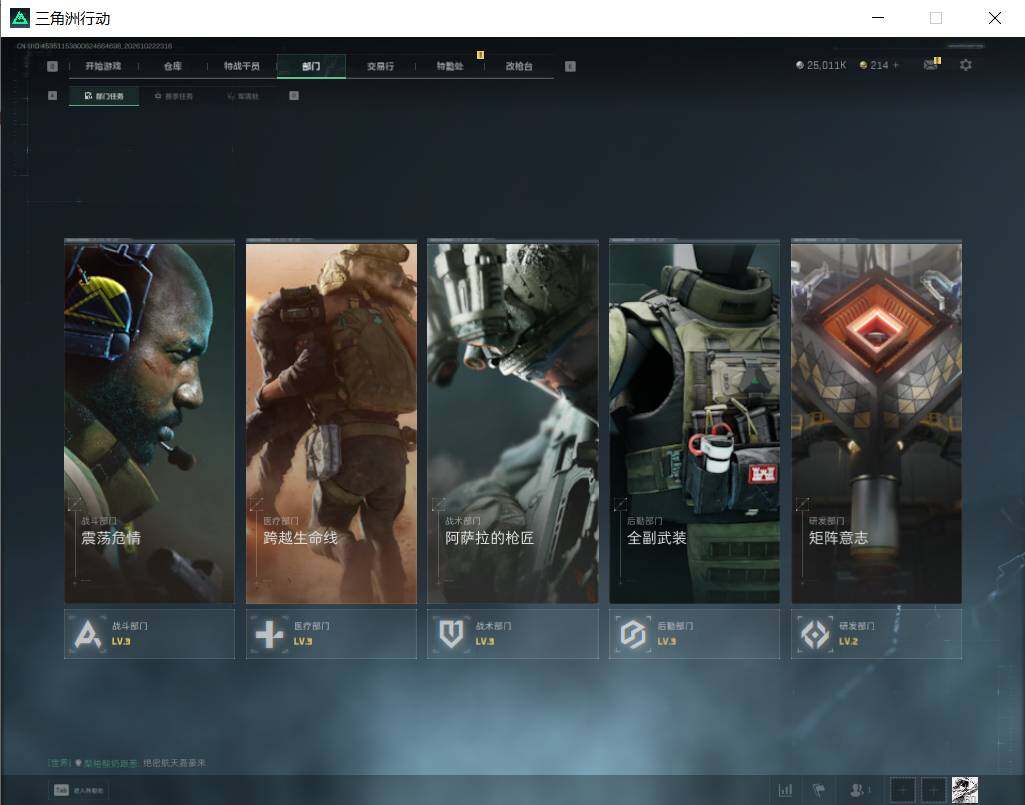The image size is (1025, 805).
Task: Click the previous sub-tab key hint icon left of 部门任务
Action: pyautogui.click(x=52, y=95)
